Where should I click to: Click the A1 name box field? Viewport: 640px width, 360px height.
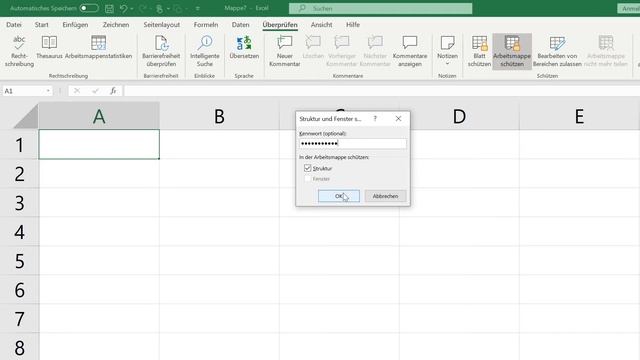click(24, 91)
